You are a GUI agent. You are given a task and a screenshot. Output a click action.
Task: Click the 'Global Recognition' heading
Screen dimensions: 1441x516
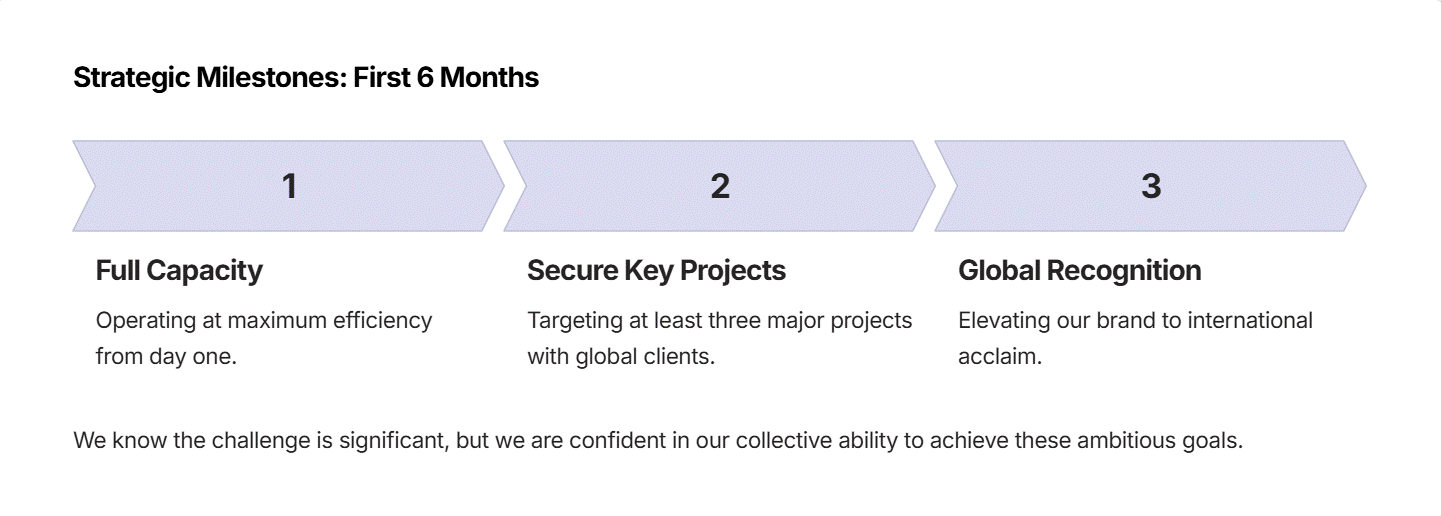coord(1079,270)
